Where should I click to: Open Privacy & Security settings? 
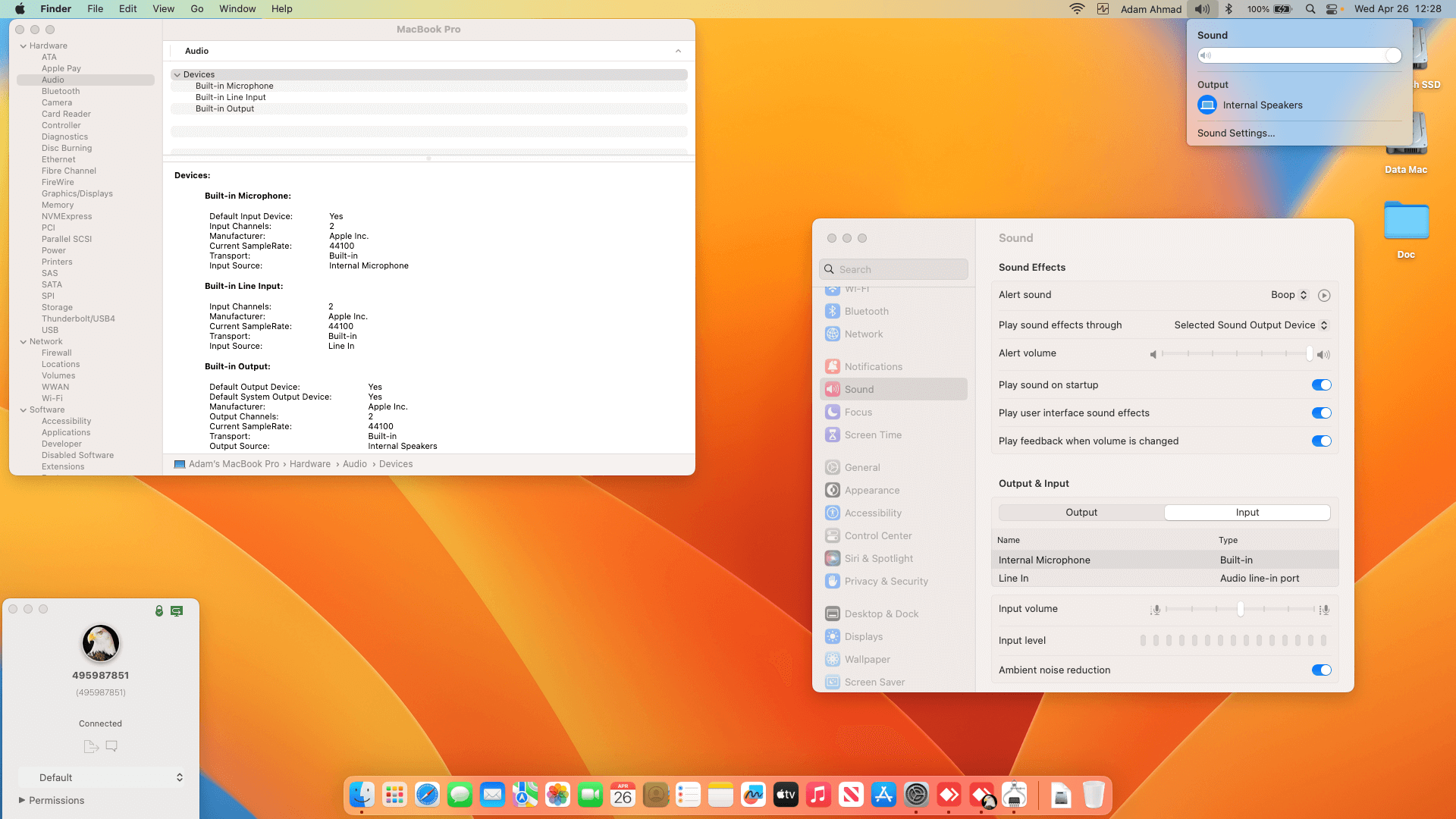[x=893, y=582]
